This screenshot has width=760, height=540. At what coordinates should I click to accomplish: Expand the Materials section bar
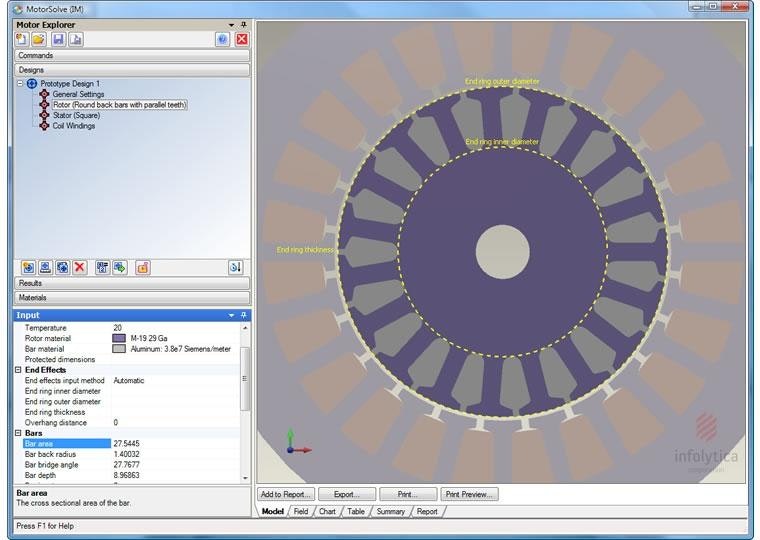point(132,298)
